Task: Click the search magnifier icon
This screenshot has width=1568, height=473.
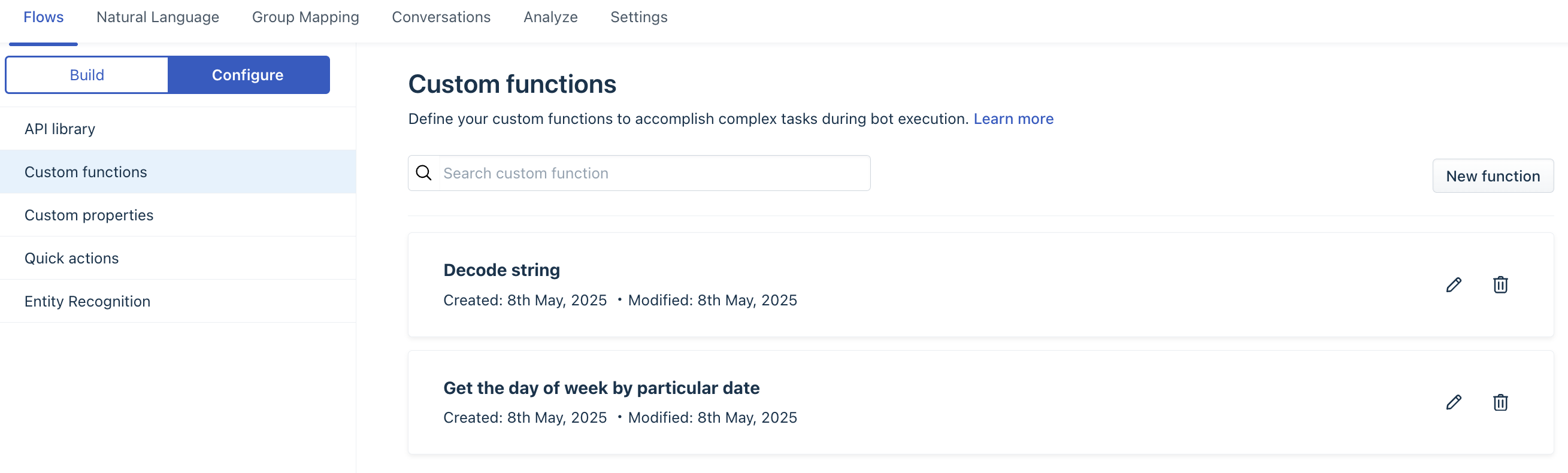Action: point(423,174)
